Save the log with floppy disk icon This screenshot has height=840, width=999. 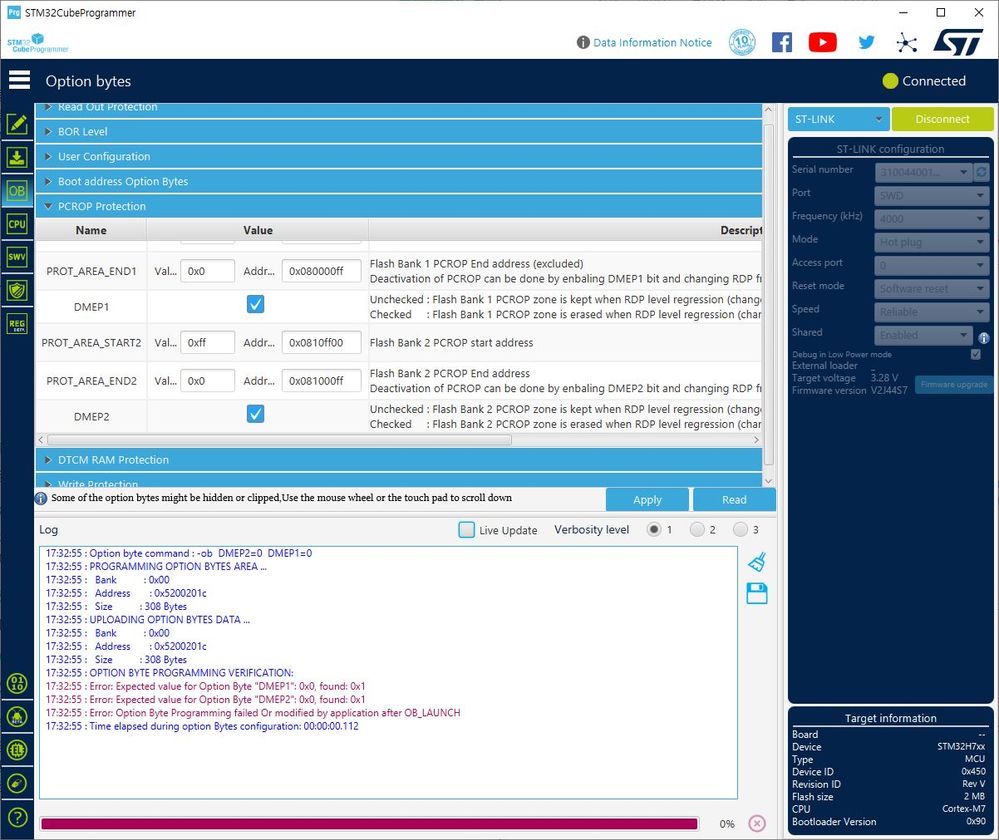[x=756, y=593]
